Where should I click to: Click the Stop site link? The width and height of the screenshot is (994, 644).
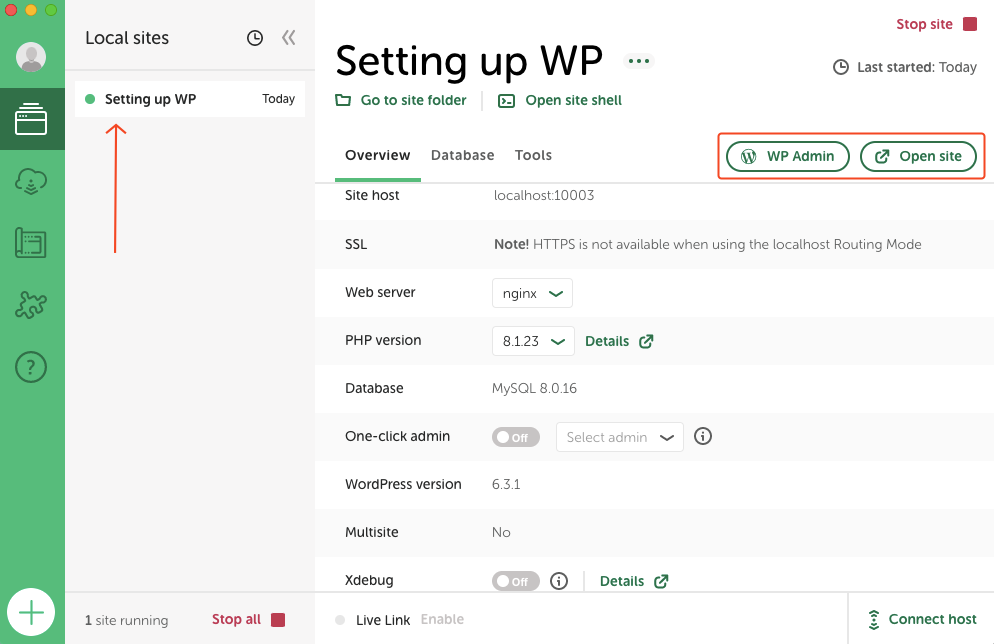924,24
